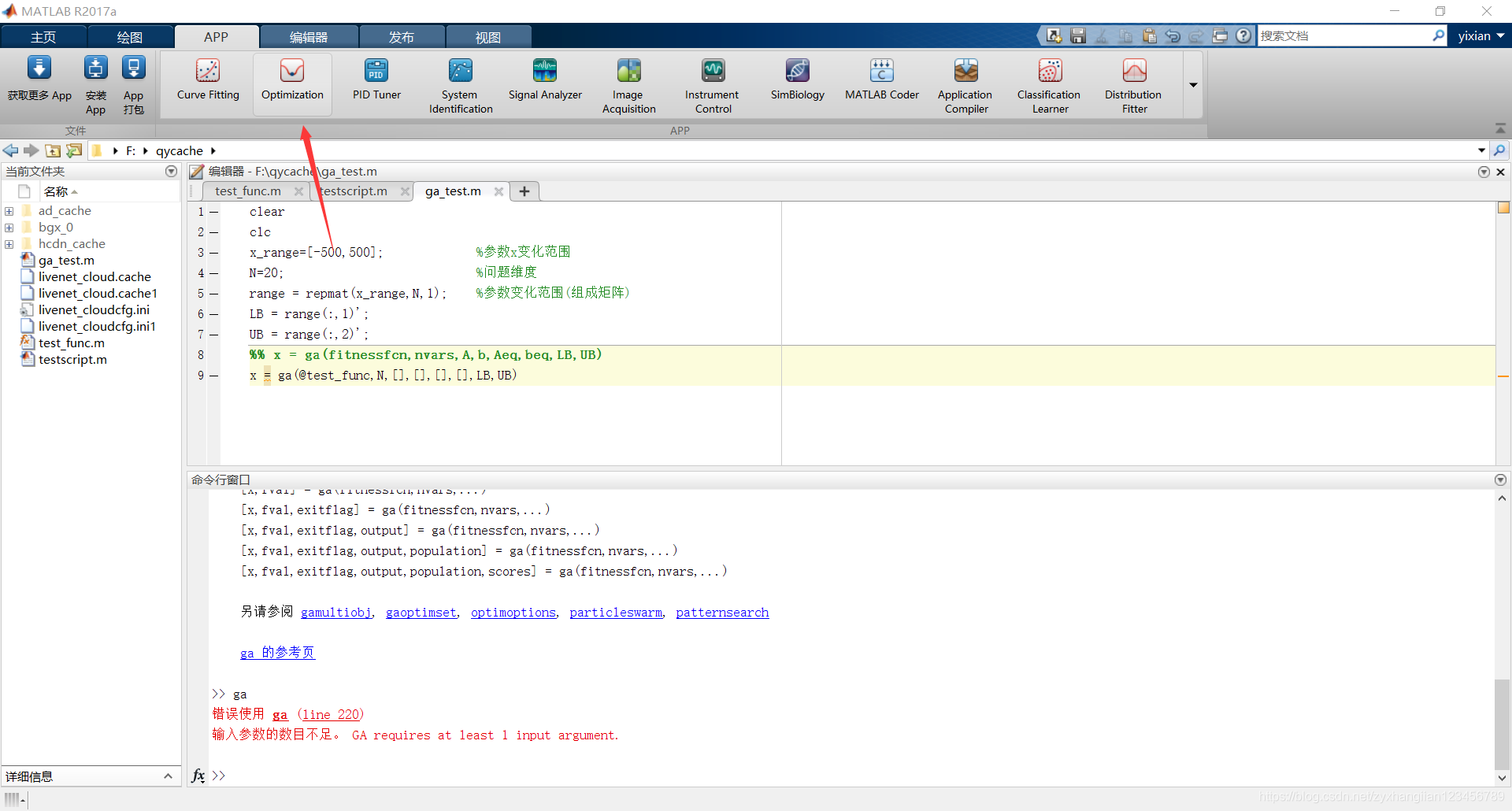The width and height of the screenshot is (1512, 811).
Task: Switch to the 编辑器 ribbon tab
Action: (x=309, y=37)
